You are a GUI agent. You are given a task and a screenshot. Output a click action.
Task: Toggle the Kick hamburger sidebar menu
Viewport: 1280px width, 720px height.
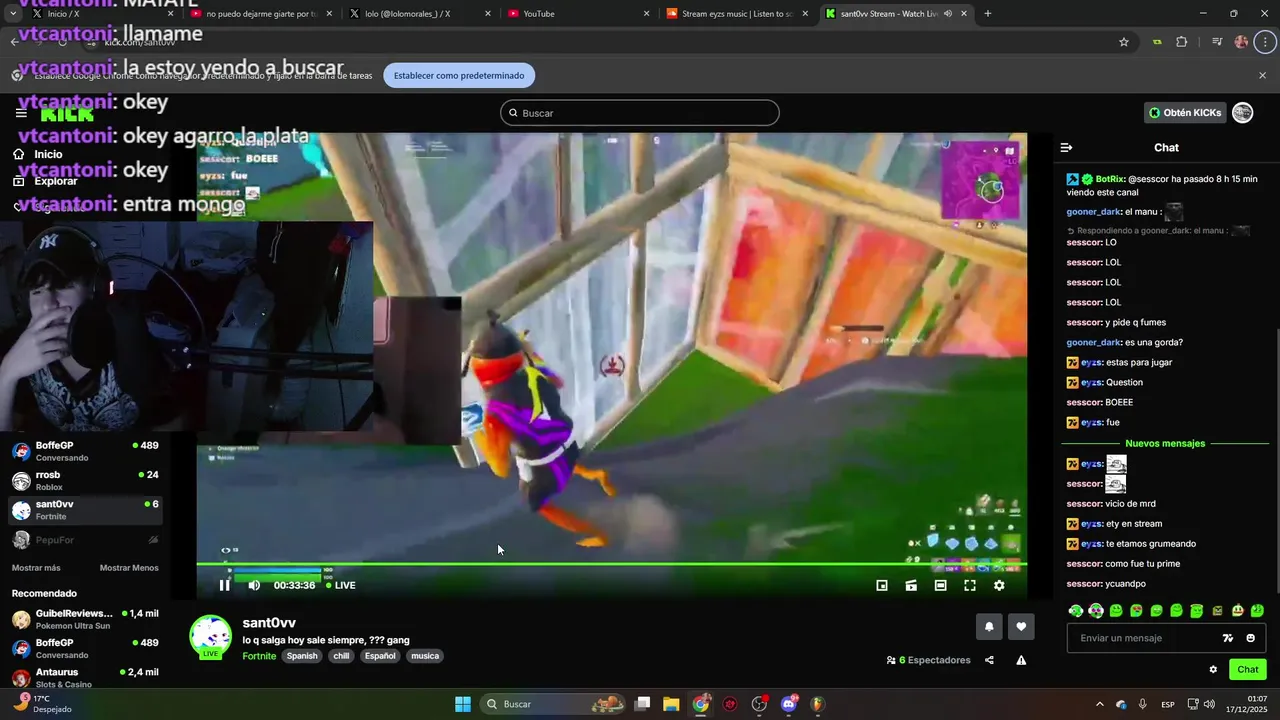21,113
